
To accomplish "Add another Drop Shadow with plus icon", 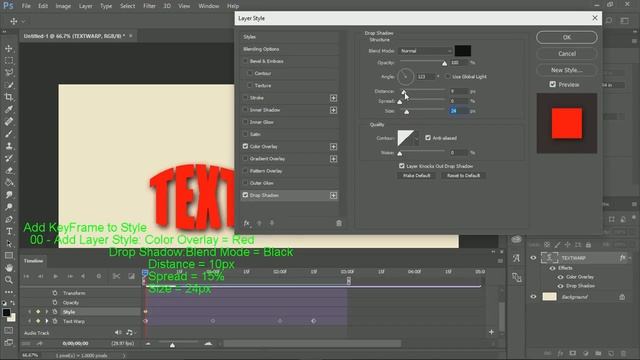I will pos(333,196).
